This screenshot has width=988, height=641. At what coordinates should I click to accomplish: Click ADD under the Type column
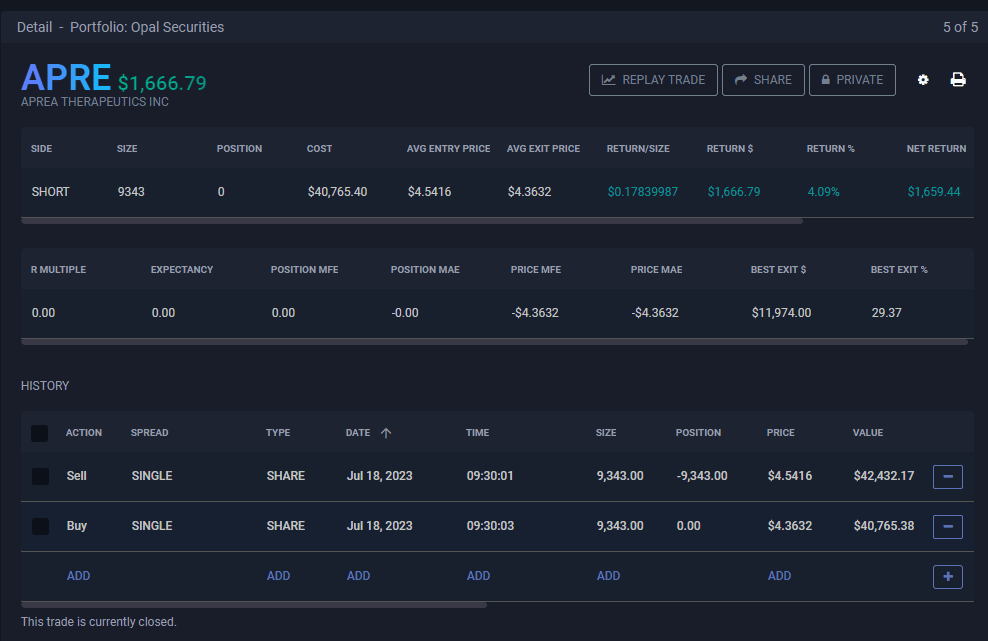tap(278, 576)
